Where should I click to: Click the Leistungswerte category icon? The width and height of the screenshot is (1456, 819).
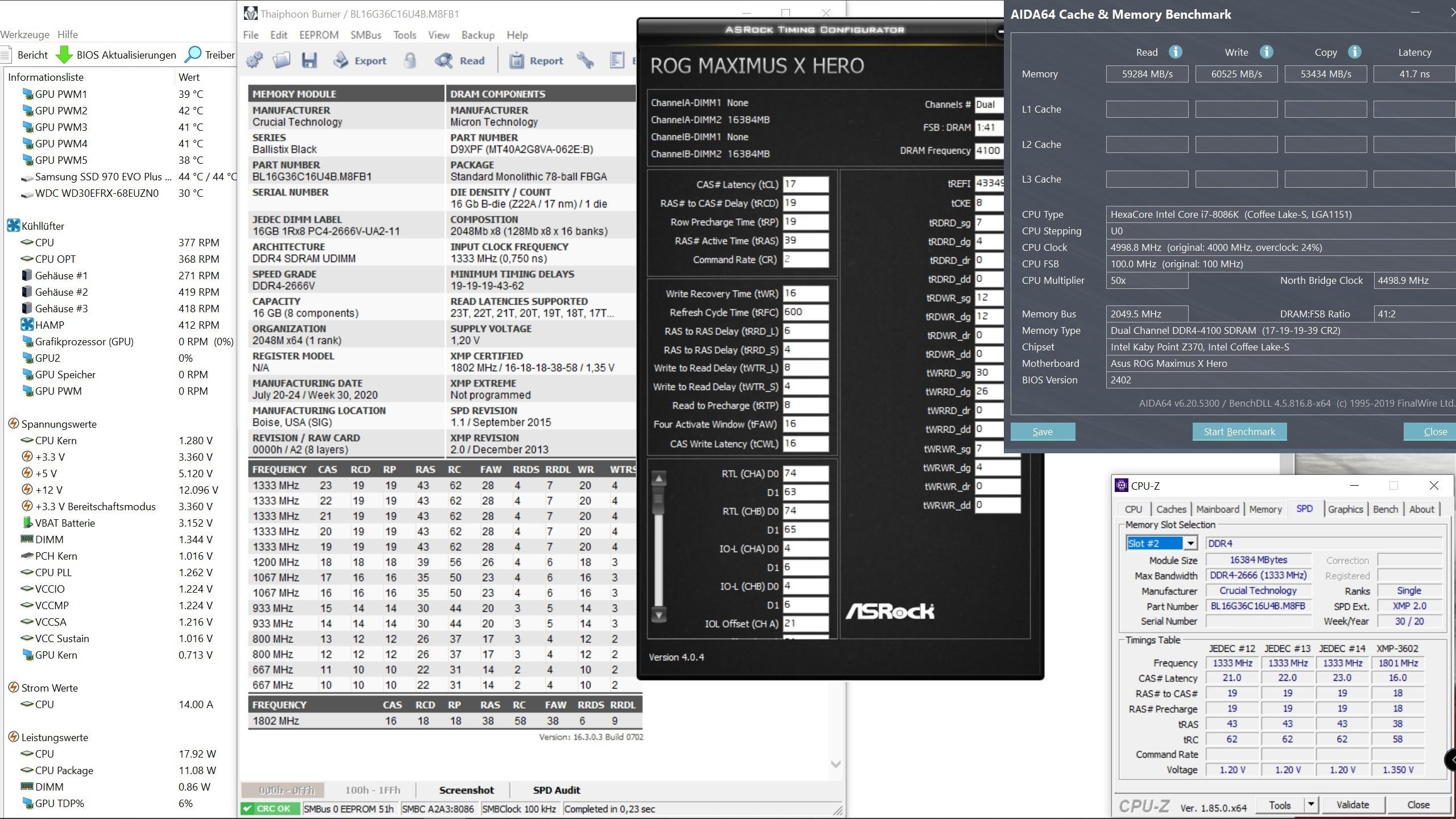(x=13, y=737)
